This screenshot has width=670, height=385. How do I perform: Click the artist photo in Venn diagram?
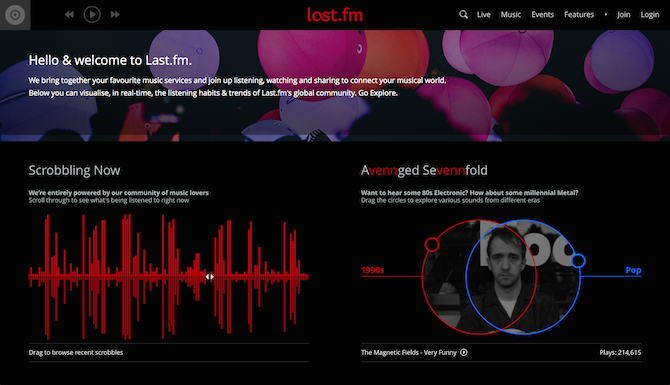pos(501,277)
